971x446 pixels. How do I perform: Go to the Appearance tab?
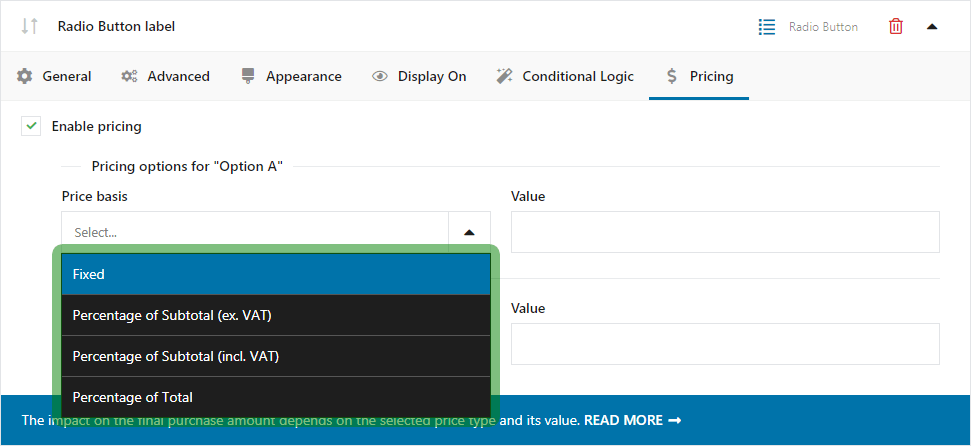click(291, 76)
